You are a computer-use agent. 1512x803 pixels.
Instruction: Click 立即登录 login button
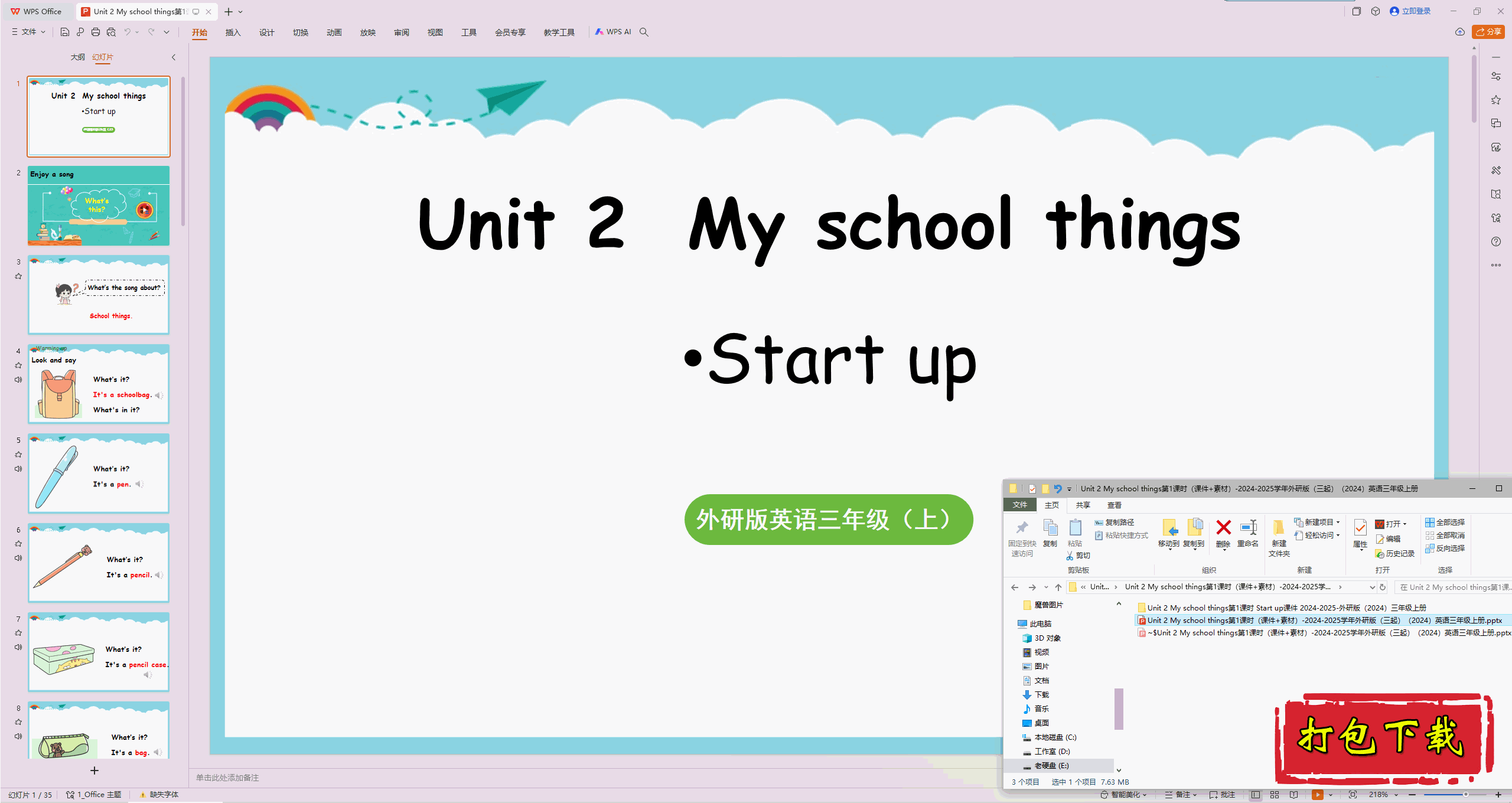click(x=1410, y=11)
